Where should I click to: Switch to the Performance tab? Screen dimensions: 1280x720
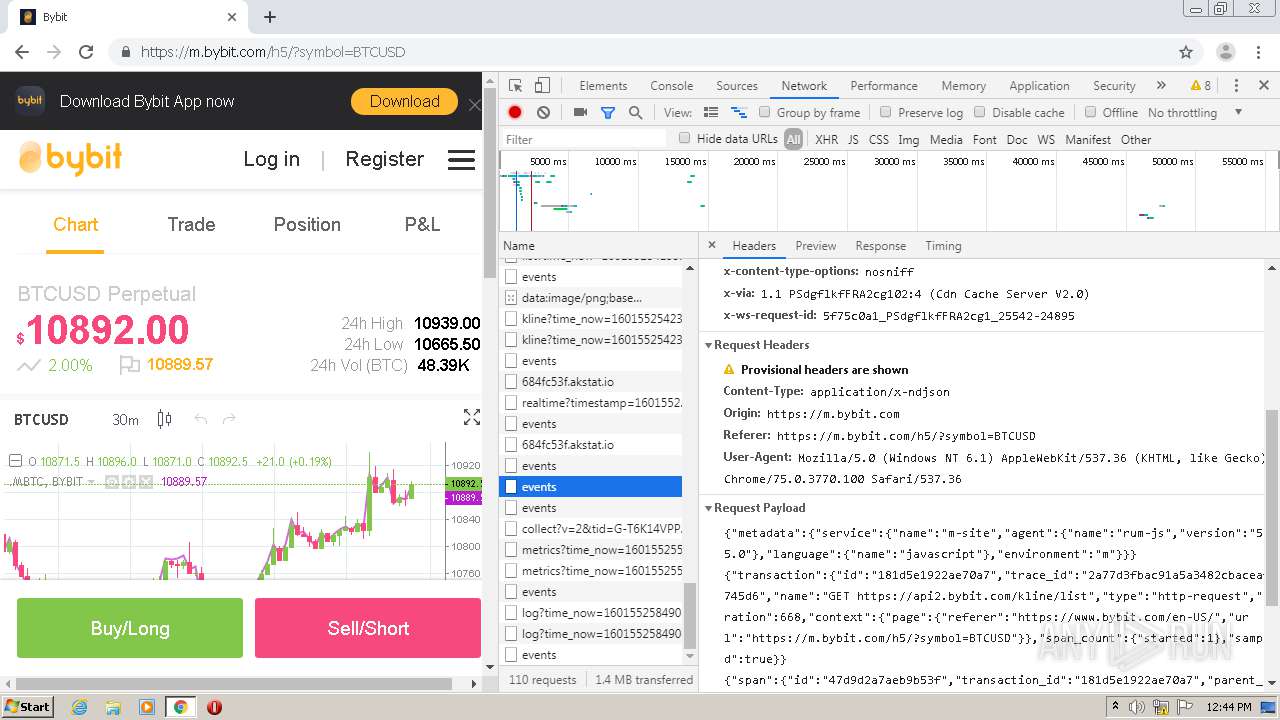tap(884, 86)
